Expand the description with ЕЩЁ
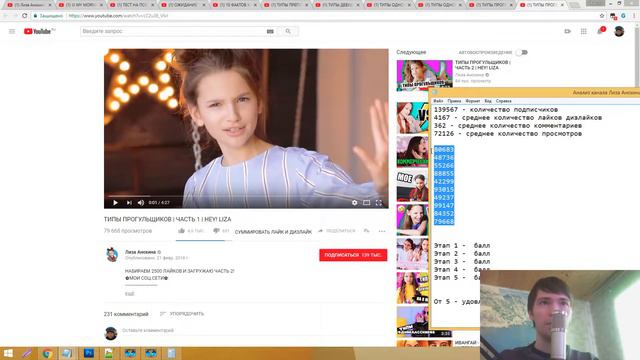The image size is (640, 360). pyautogui.click(x=129, y=294)
